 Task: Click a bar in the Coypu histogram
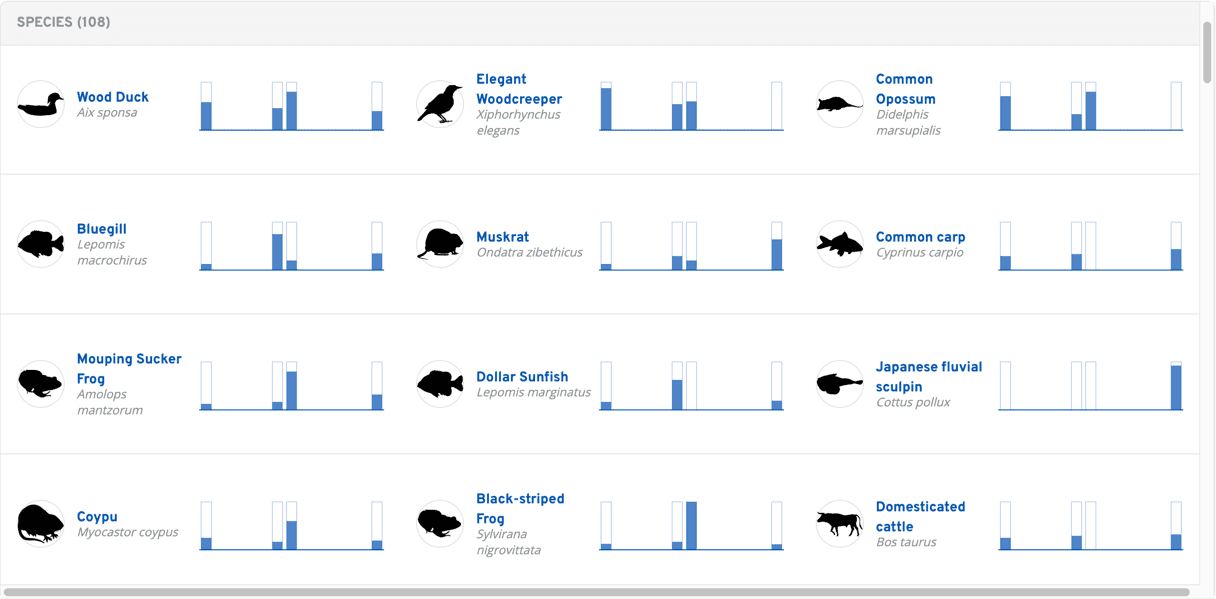290,535
